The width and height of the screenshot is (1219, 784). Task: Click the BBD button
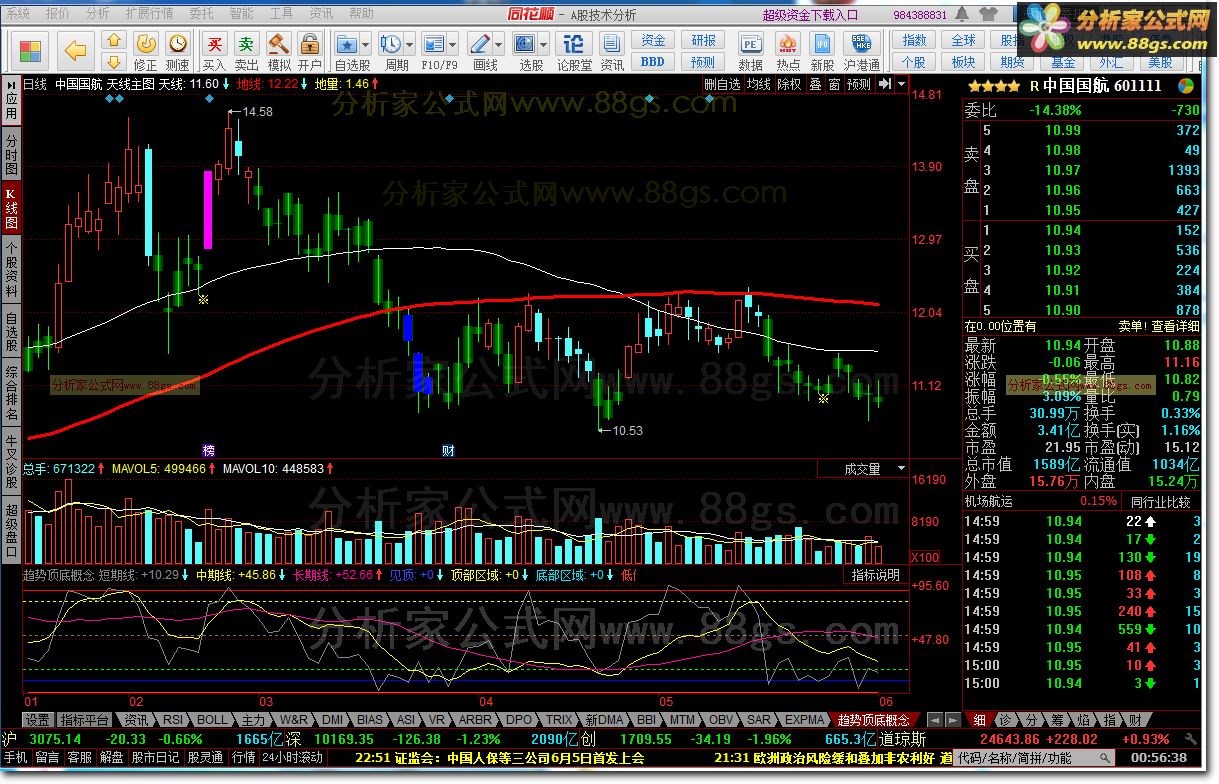(x=653, y=62)
